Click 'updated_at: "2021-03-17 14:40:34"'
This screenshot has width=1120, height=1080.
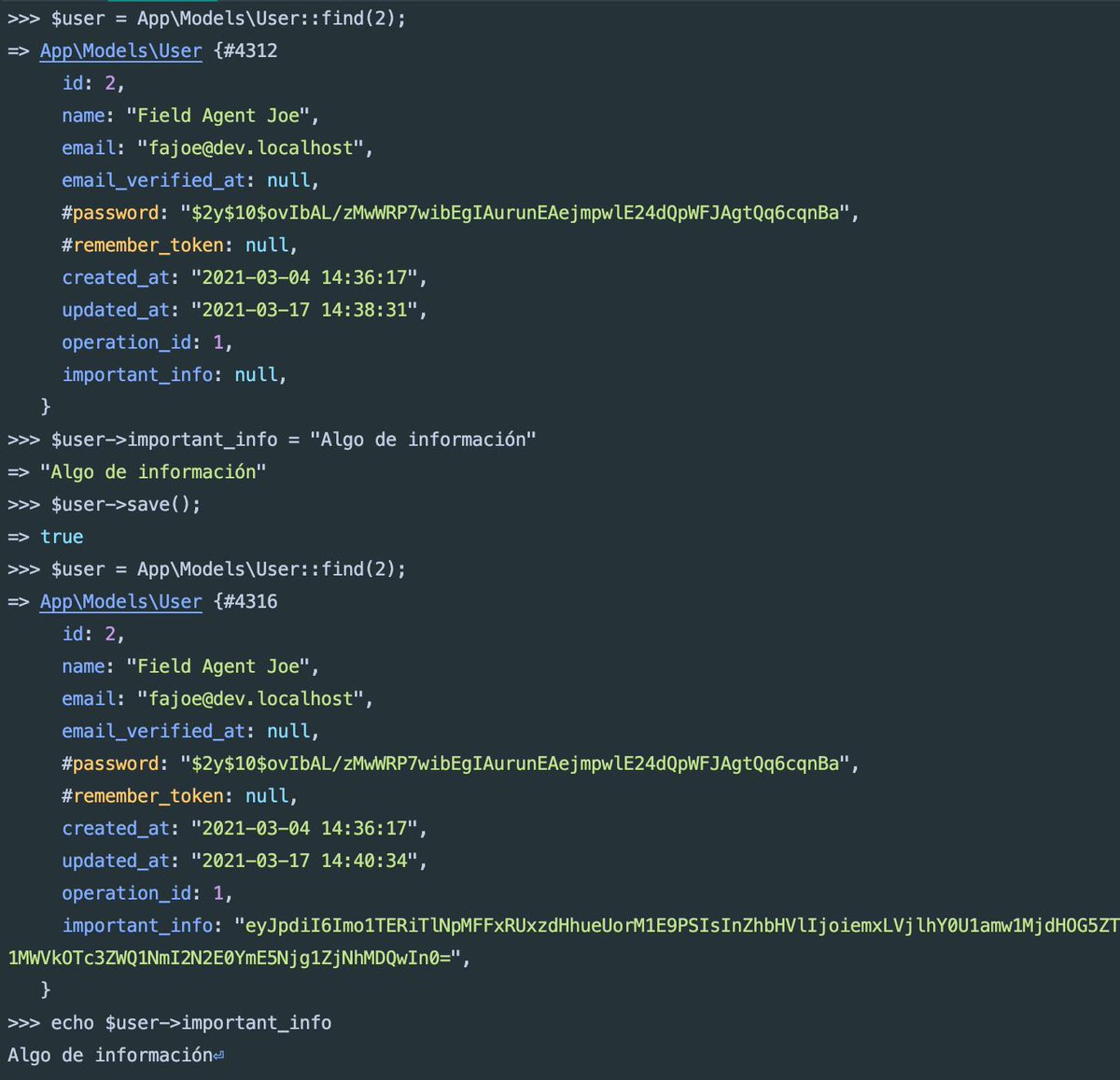tap(245, 861)
